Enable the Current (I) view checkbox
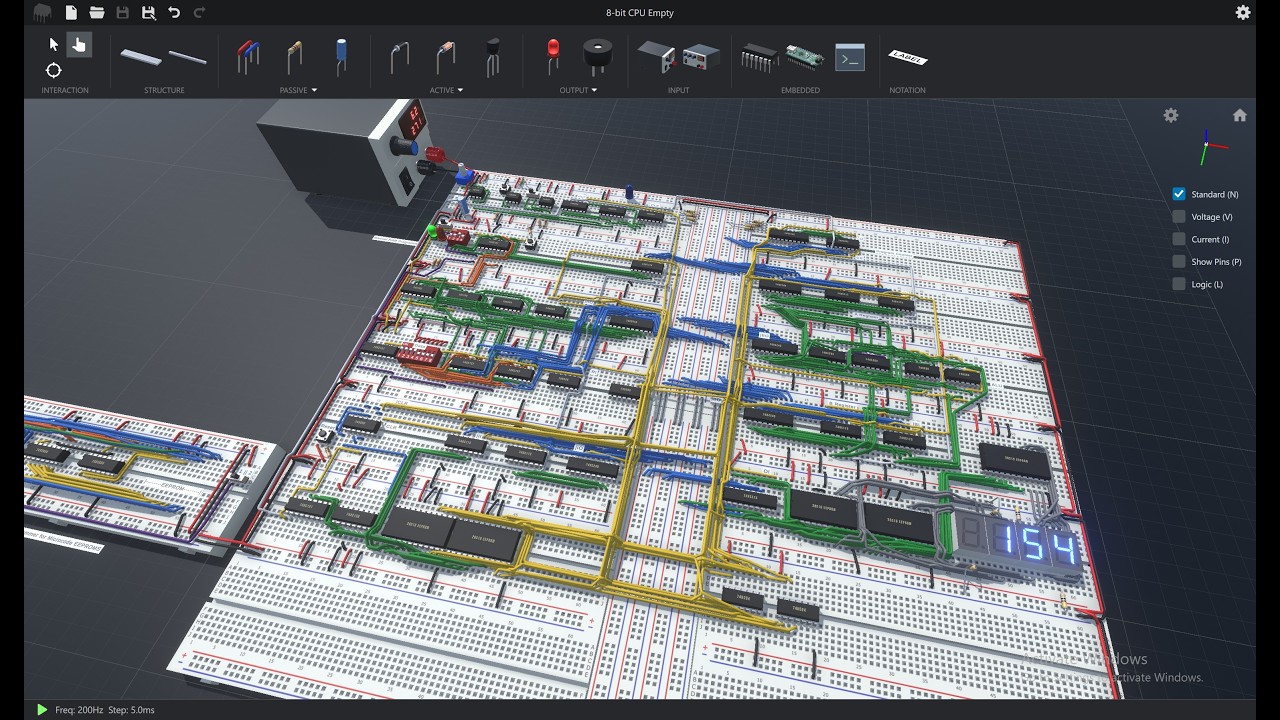This screenshot has height=720, width=1280. click(x=1179, y=239)
